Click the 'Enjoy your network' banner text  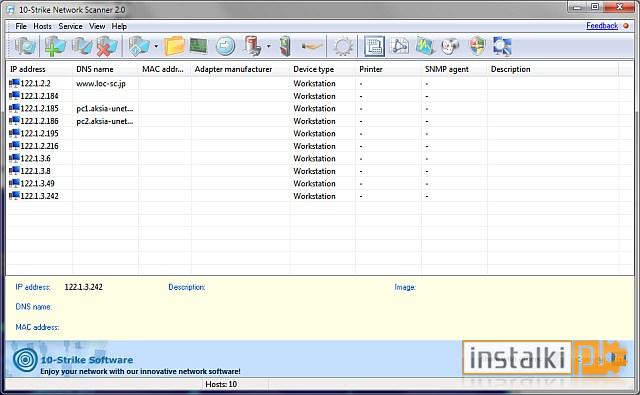[x=140, y=371]
